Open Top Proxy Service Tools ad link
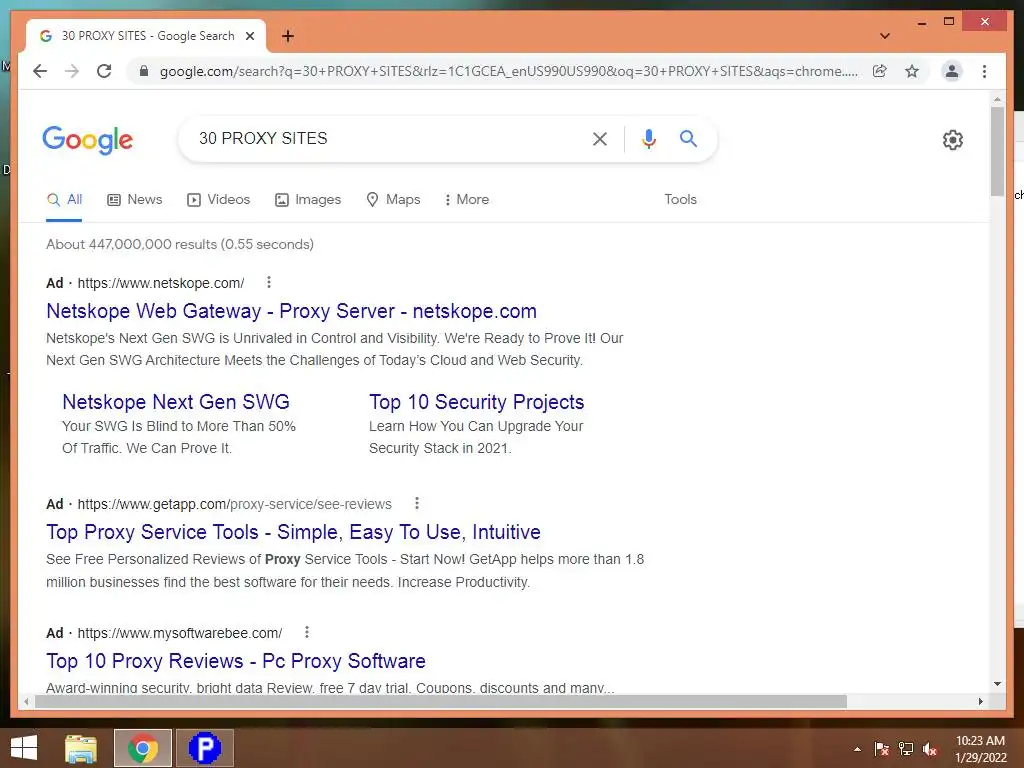The image size is (1024, 768). (293, 532)
